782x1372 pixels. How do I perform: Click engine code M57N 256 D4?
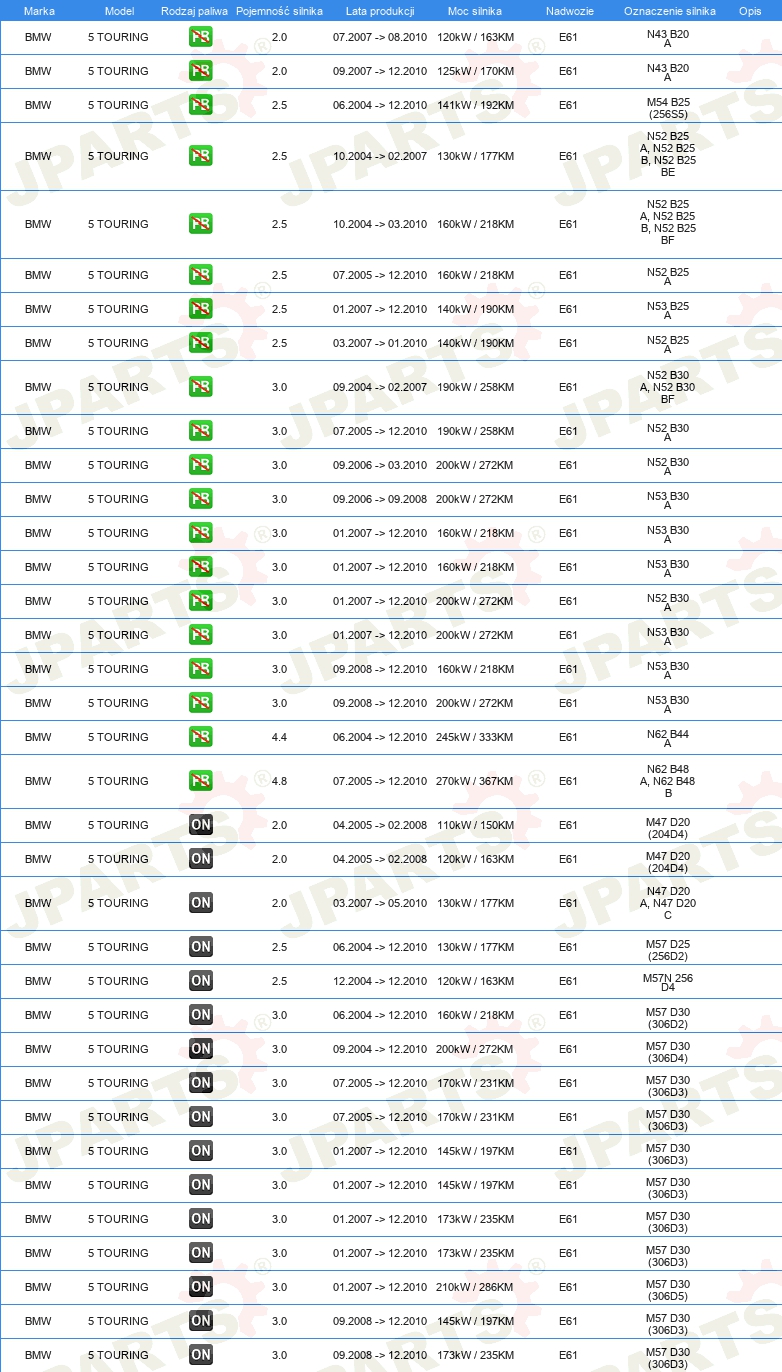(668, 981)
